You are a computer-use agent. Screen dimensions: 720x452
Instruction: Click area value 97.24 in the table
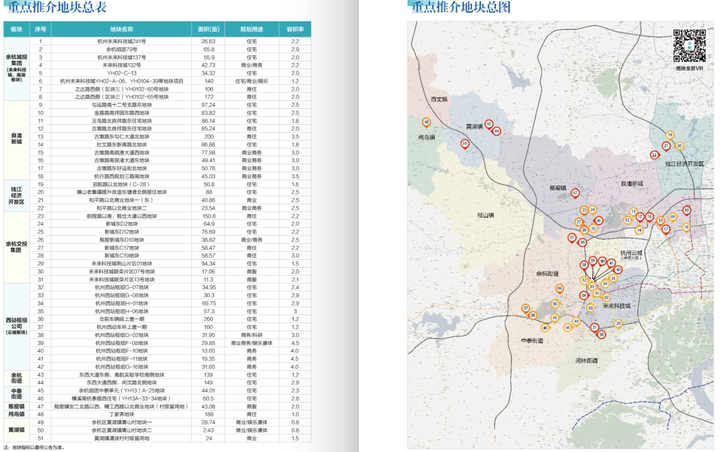[x=208, y=105]
